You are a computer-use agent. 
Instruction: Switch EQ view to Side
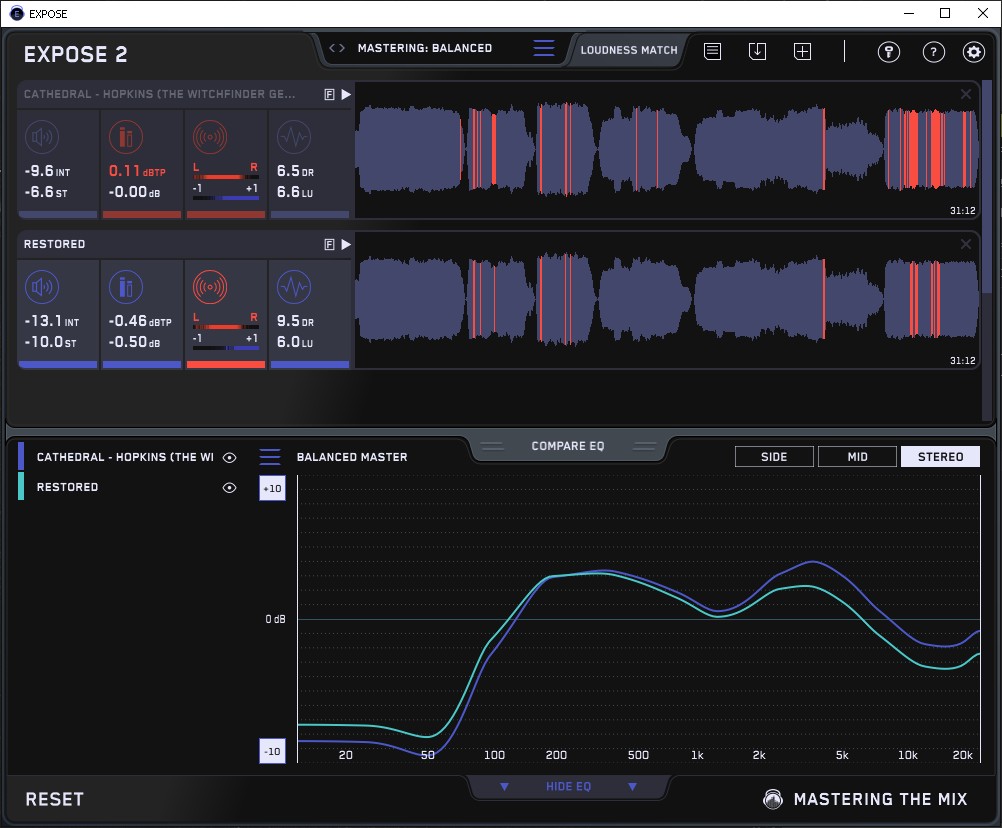(x=774, y=457)
